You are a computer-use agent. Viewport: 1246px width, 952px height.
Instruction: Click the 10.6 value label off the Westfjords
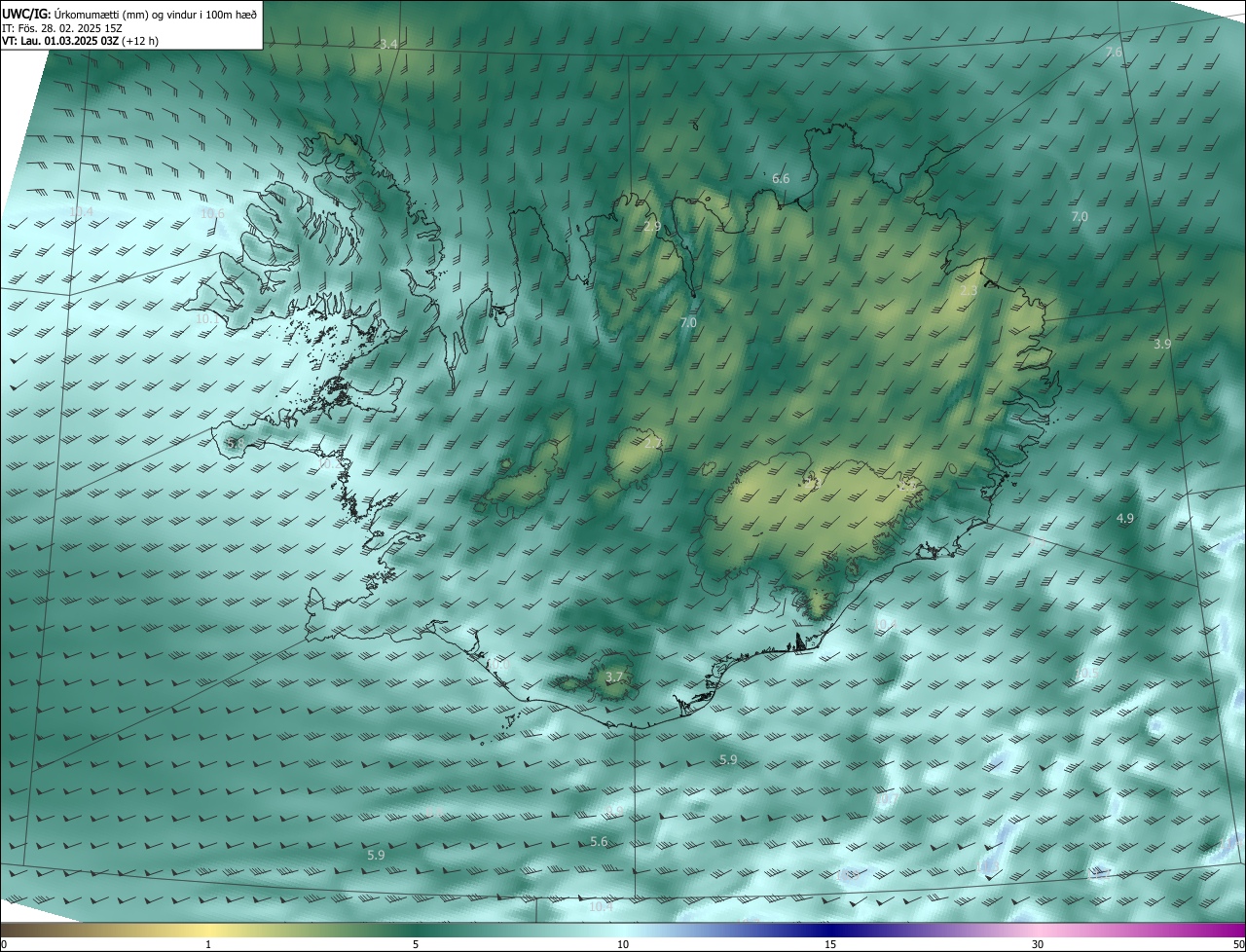[x=212, y=214]
